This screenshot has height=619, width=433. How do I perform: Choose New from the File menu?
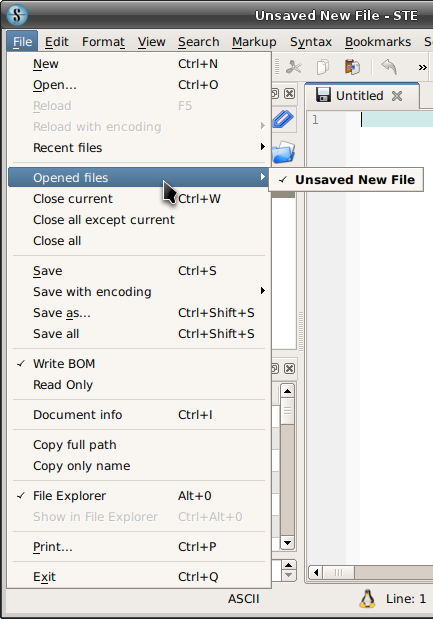click(139, 64)
